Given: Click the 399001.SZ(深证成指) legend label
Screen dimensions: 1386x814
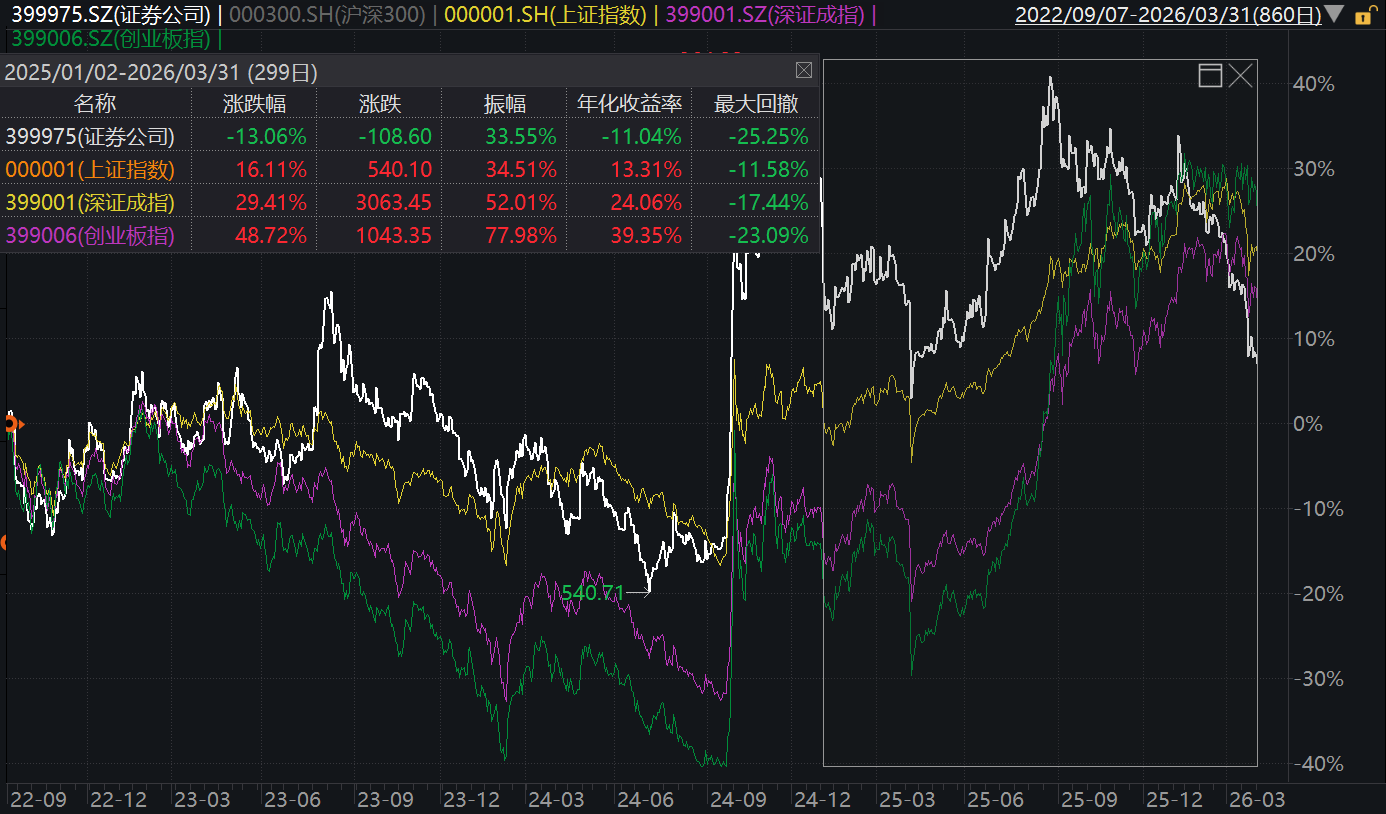Looking at the screenshot, I should [767, 15].
